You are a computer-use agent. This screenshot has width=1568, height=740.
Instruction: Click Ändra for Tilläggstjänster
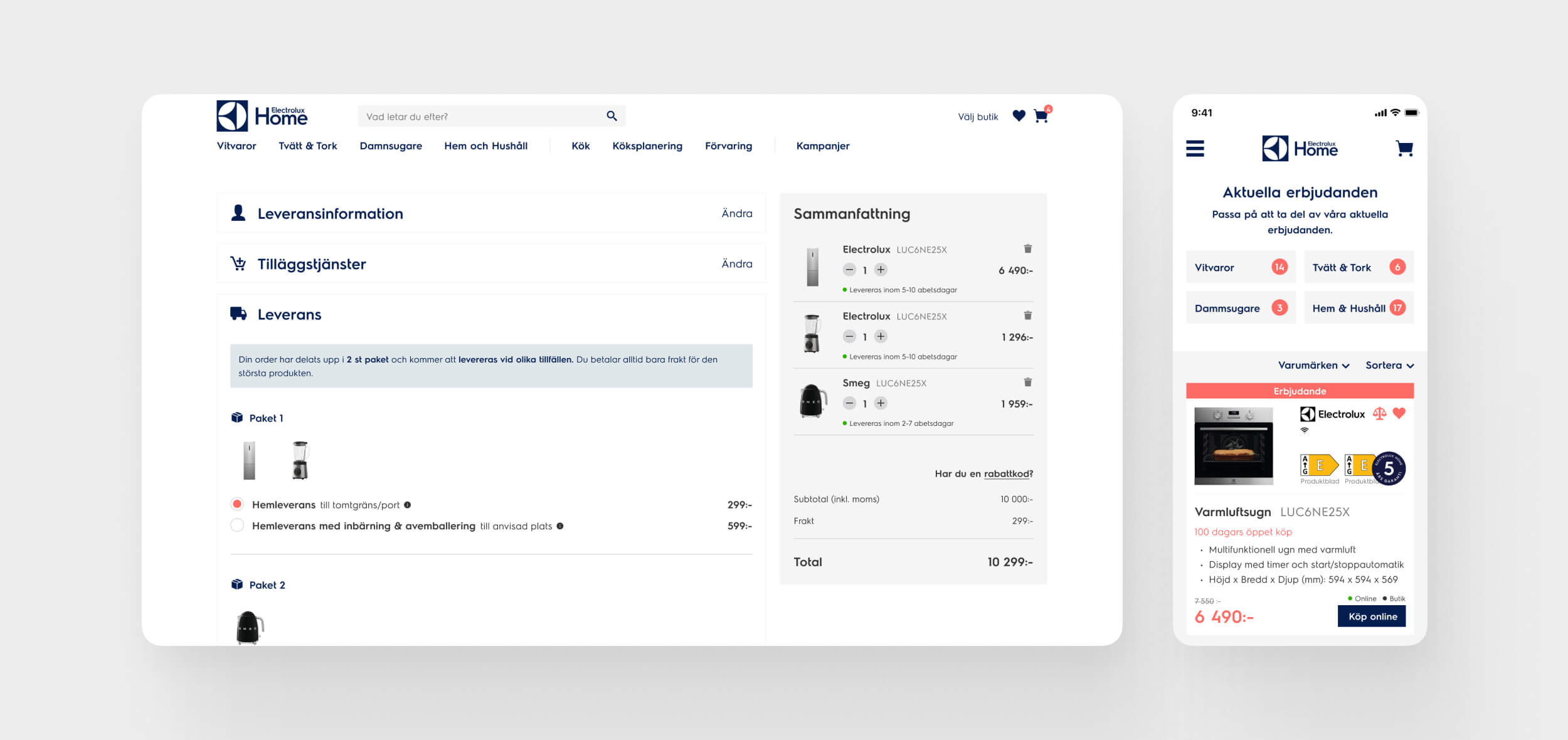pos(737,263)
